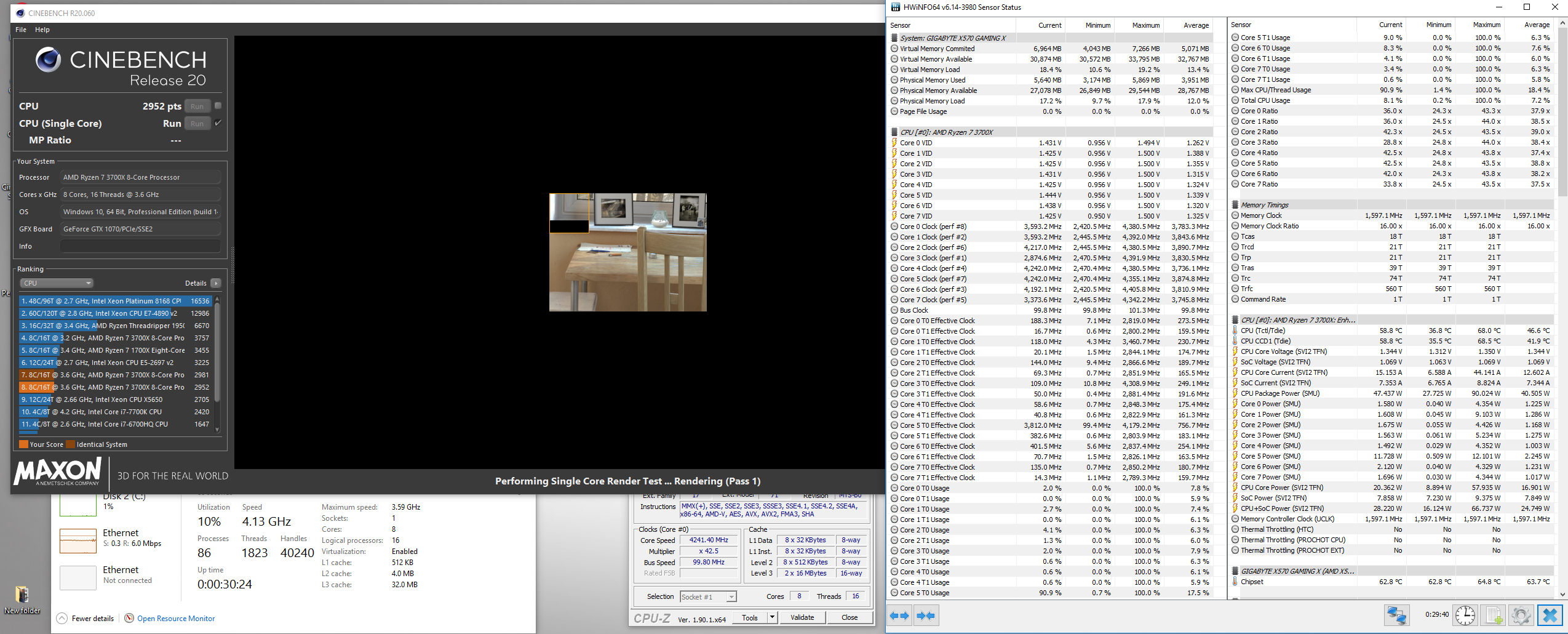Toggle the CPU test checkbox in Cinebench
This screenshot has height=634, width=1568.
click(x=218, y=106)
